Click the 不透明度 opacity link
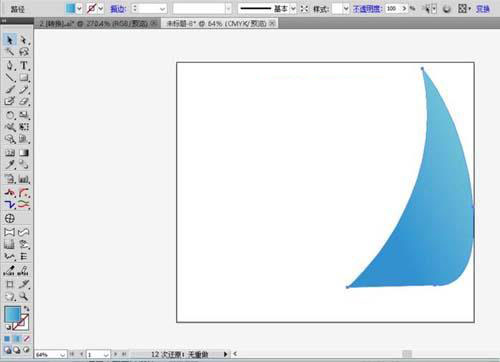The image size is (500, 362). coord(367,9)
